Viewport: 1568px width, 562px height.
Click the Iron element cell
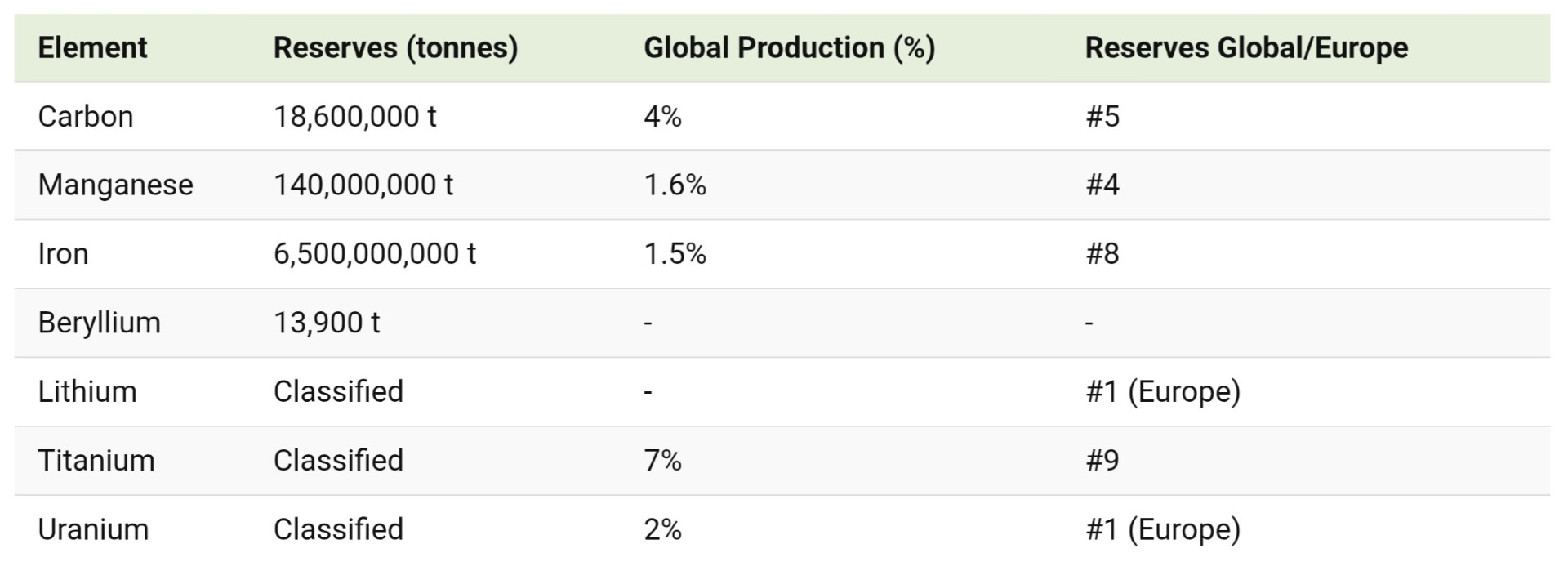63,253
